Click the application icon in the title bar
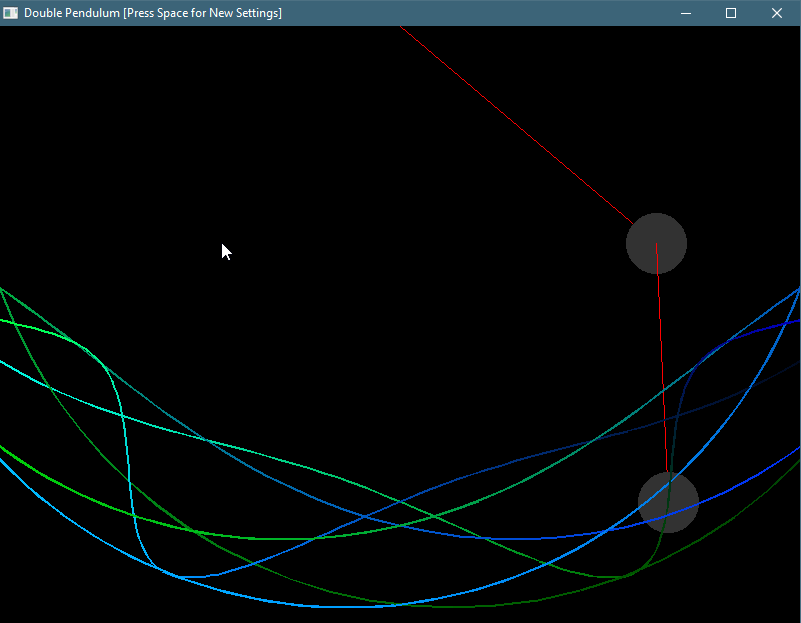Image resolution: width=801 pixels, height=623 pixels. click(x=11, y=13)
